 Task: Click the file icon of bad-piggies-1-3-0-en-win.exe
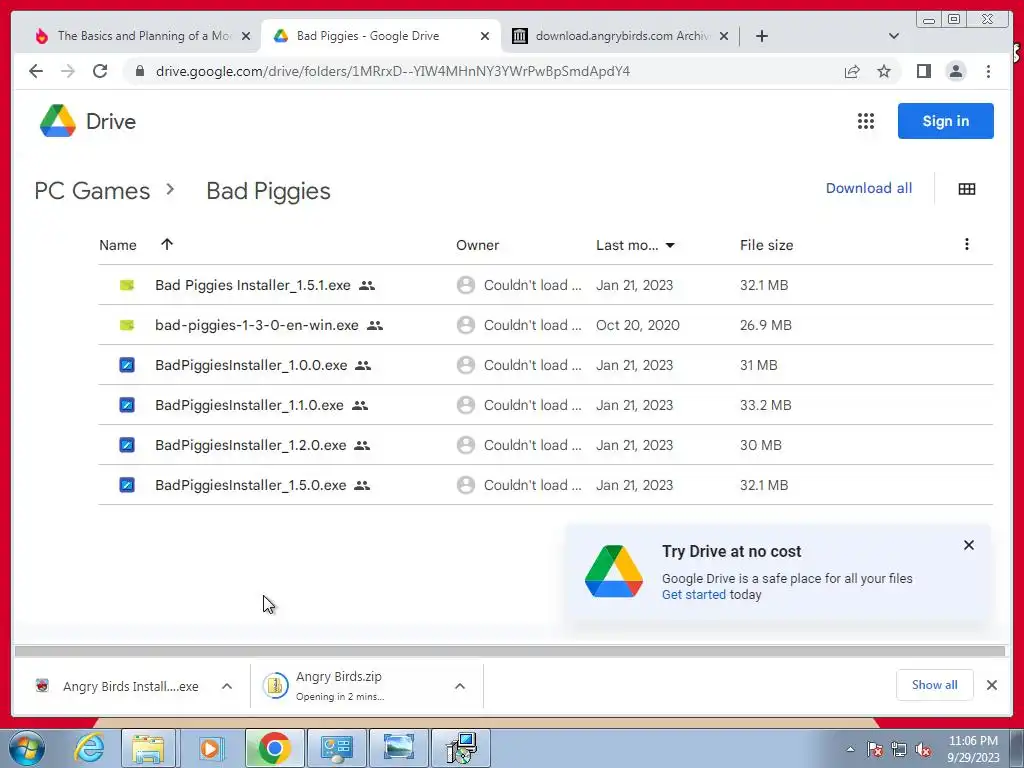tap(127, 325)
